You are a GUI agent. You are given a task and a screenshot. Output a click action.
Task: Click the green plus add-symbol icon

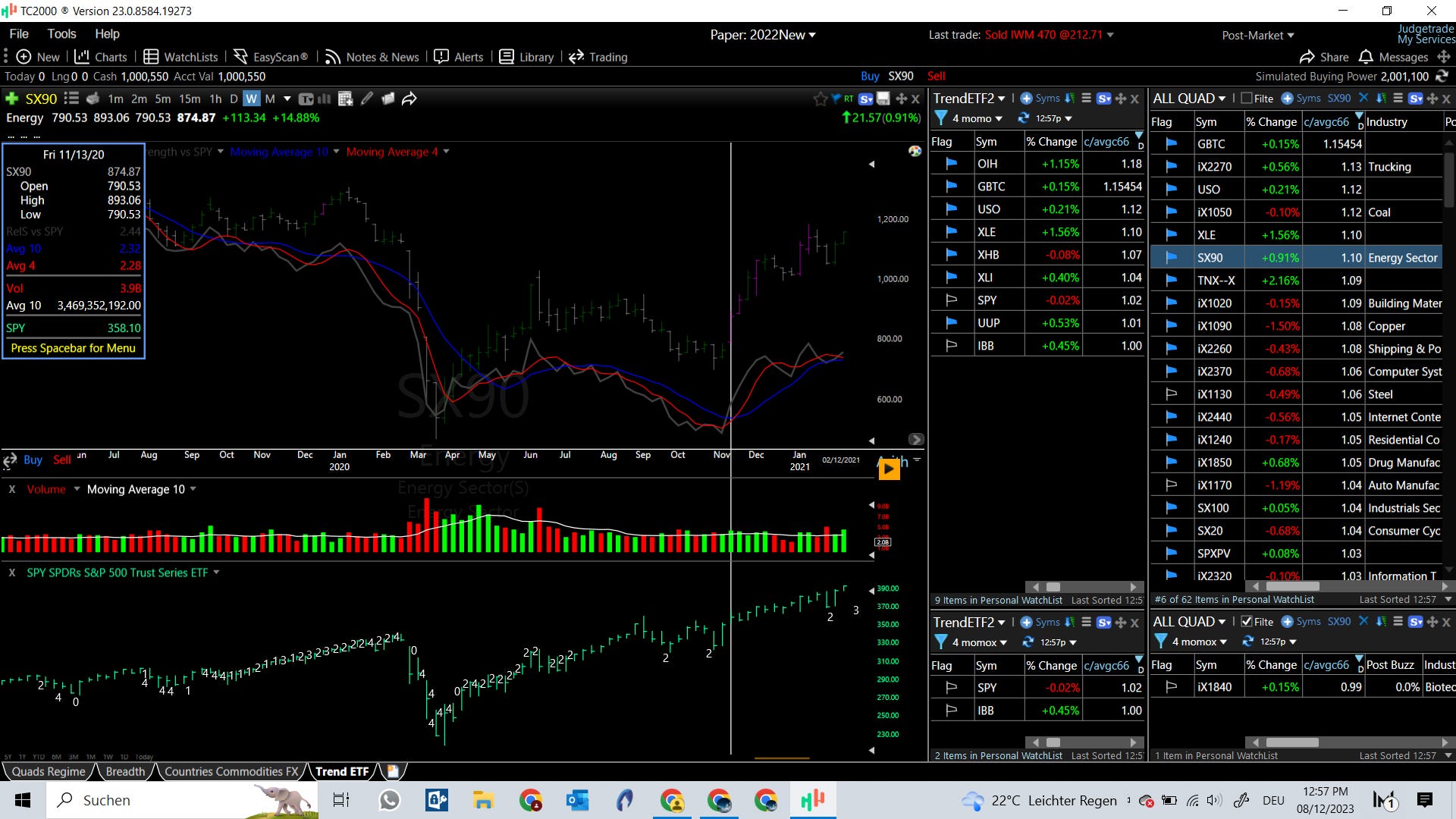(11, 99)
